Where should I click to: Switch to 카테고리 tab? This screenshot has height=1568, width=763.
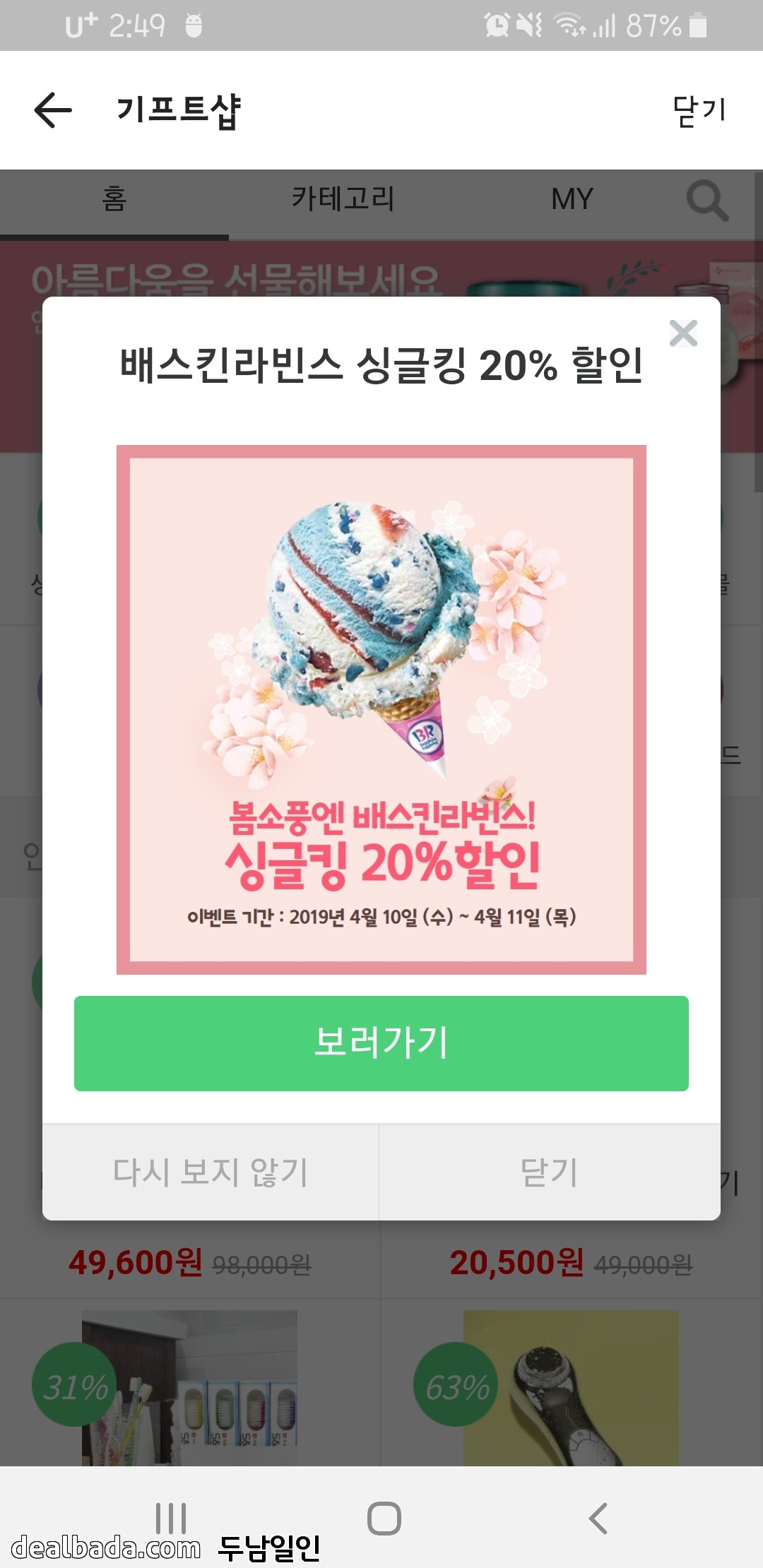coord(343,199)
